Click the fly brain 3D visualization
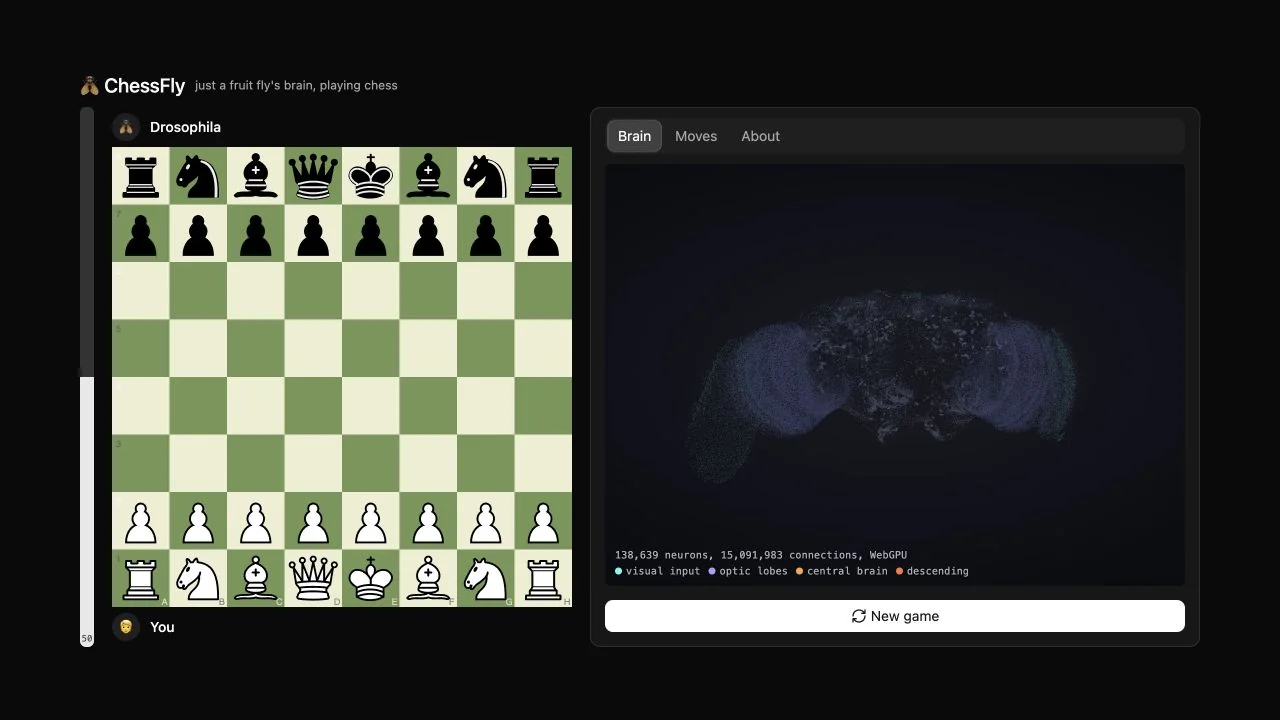The height and width of the screenshot is (720, 1280). [895, 375]
